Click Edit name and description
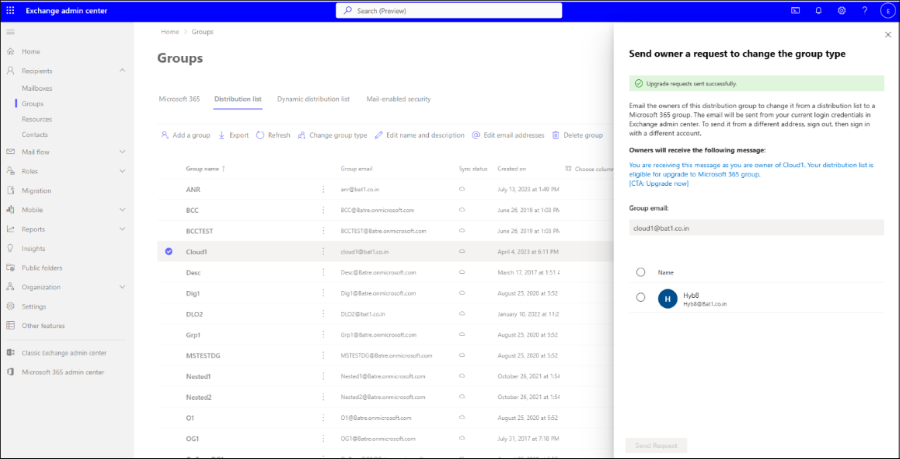The height and width of the screenshot is (459, 900). click(420, 135)
